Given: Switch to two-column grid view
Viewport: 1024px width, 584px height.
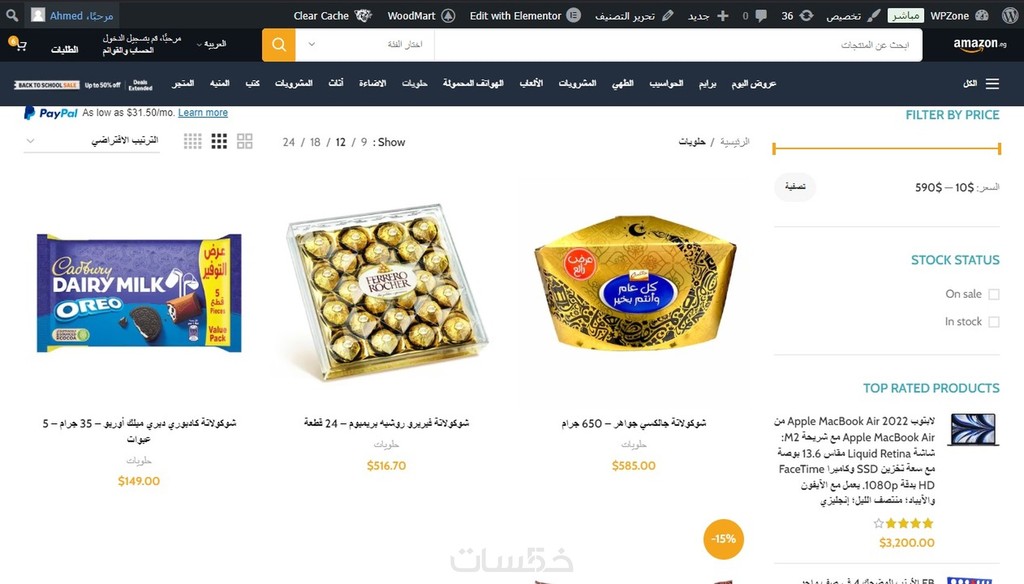Looking at the screenshot, I should click(245, 141).
